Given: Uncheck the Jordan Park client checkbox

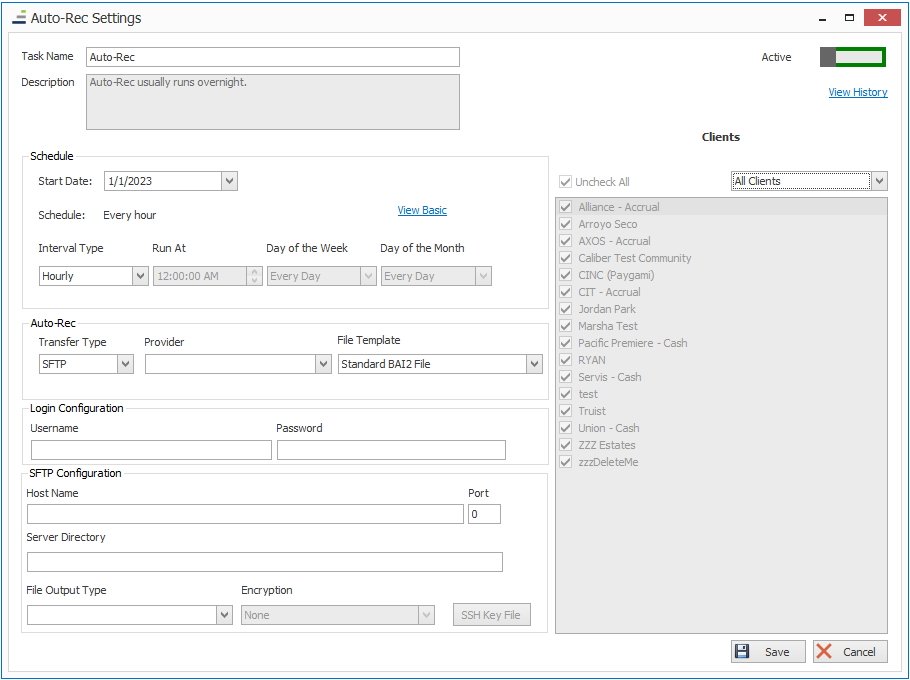Looking at the screenshot, I should pyautogui.click(x=566, y=309).
